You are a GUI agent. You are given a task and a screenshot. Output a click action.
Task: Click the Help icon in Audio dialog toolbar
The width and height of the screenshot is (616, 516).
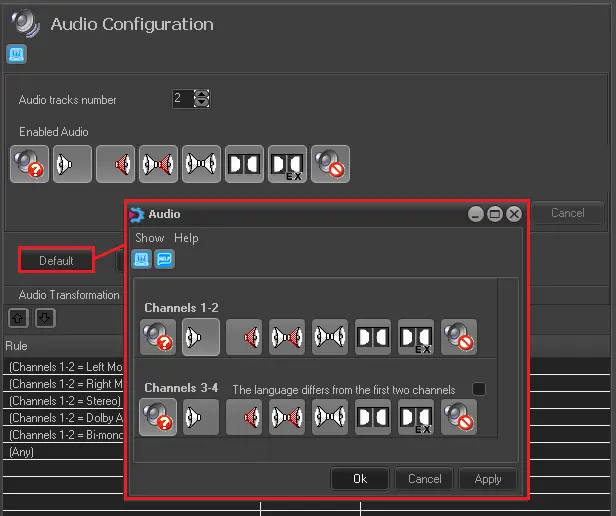[164, 260]
